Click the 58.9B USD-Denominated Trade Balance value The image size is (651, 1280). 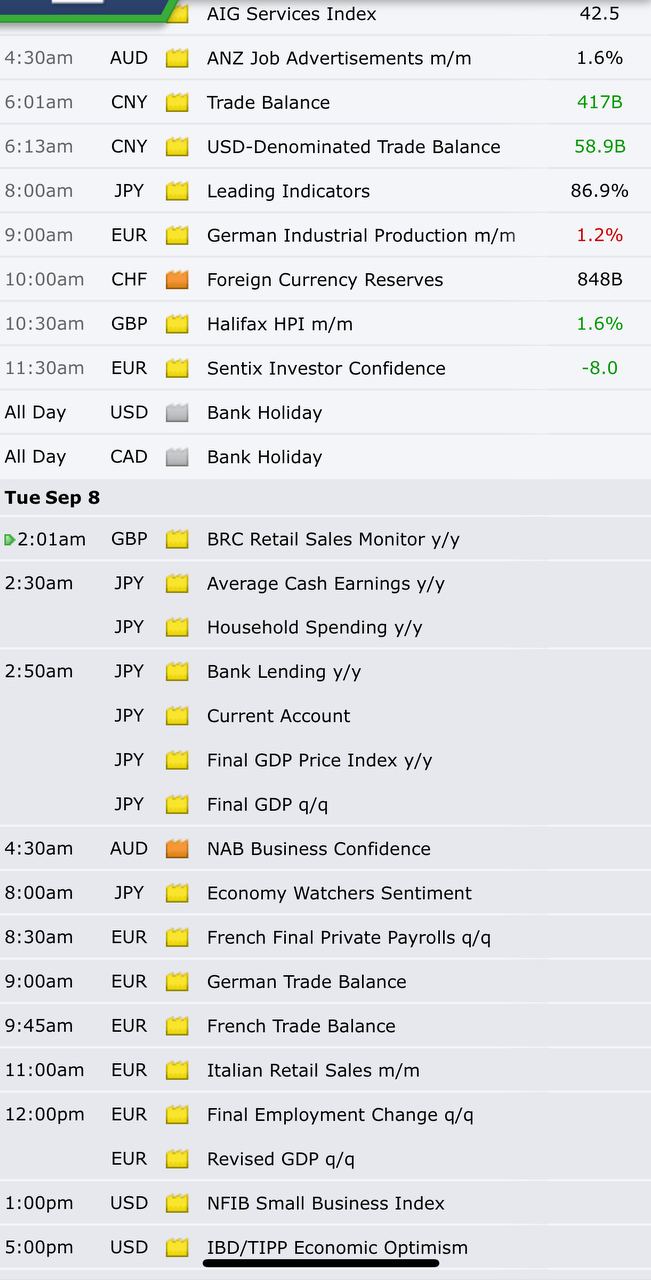[x=600, y=147]
